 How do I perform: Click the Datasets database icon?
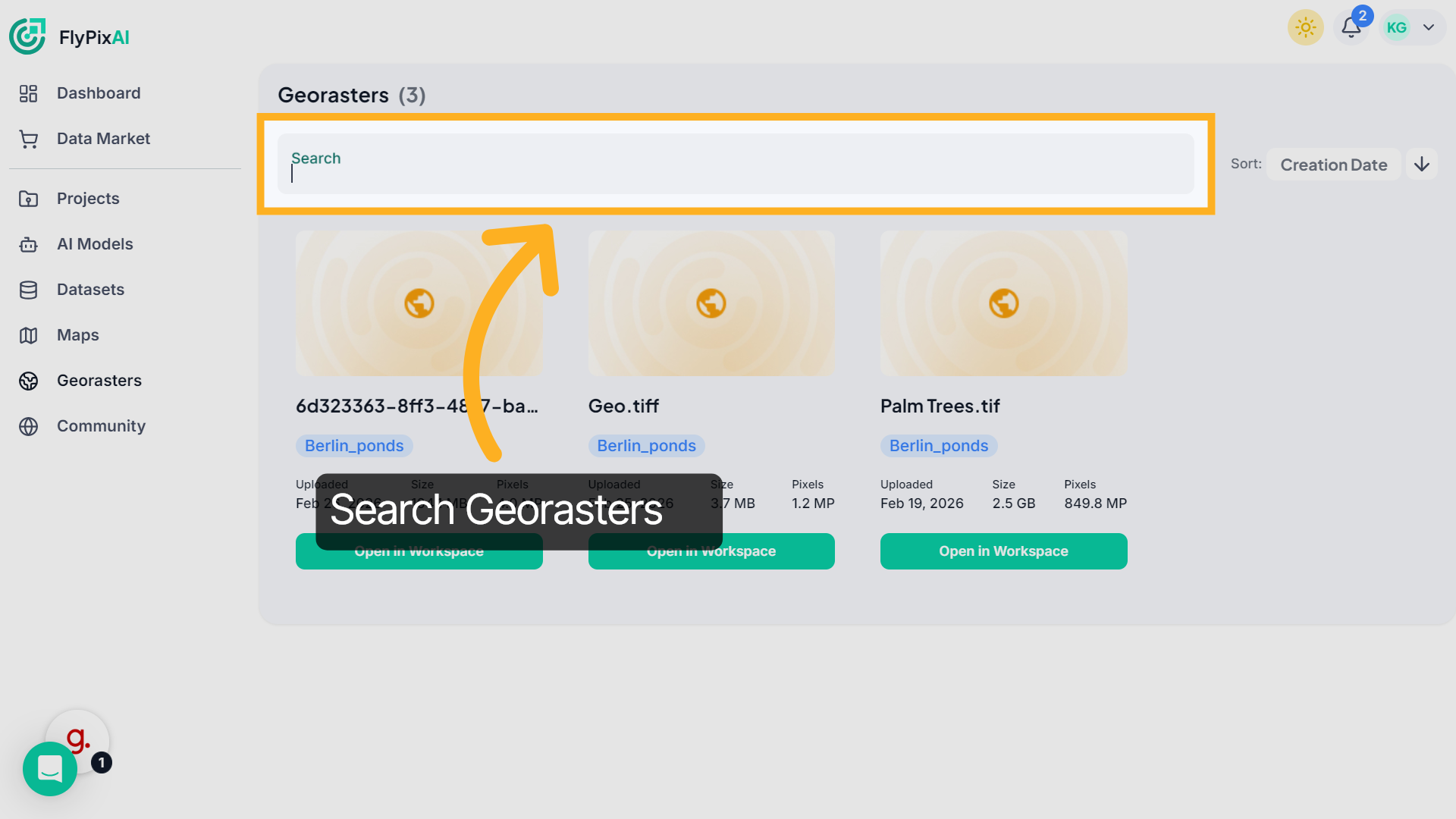tap(28, 290)
